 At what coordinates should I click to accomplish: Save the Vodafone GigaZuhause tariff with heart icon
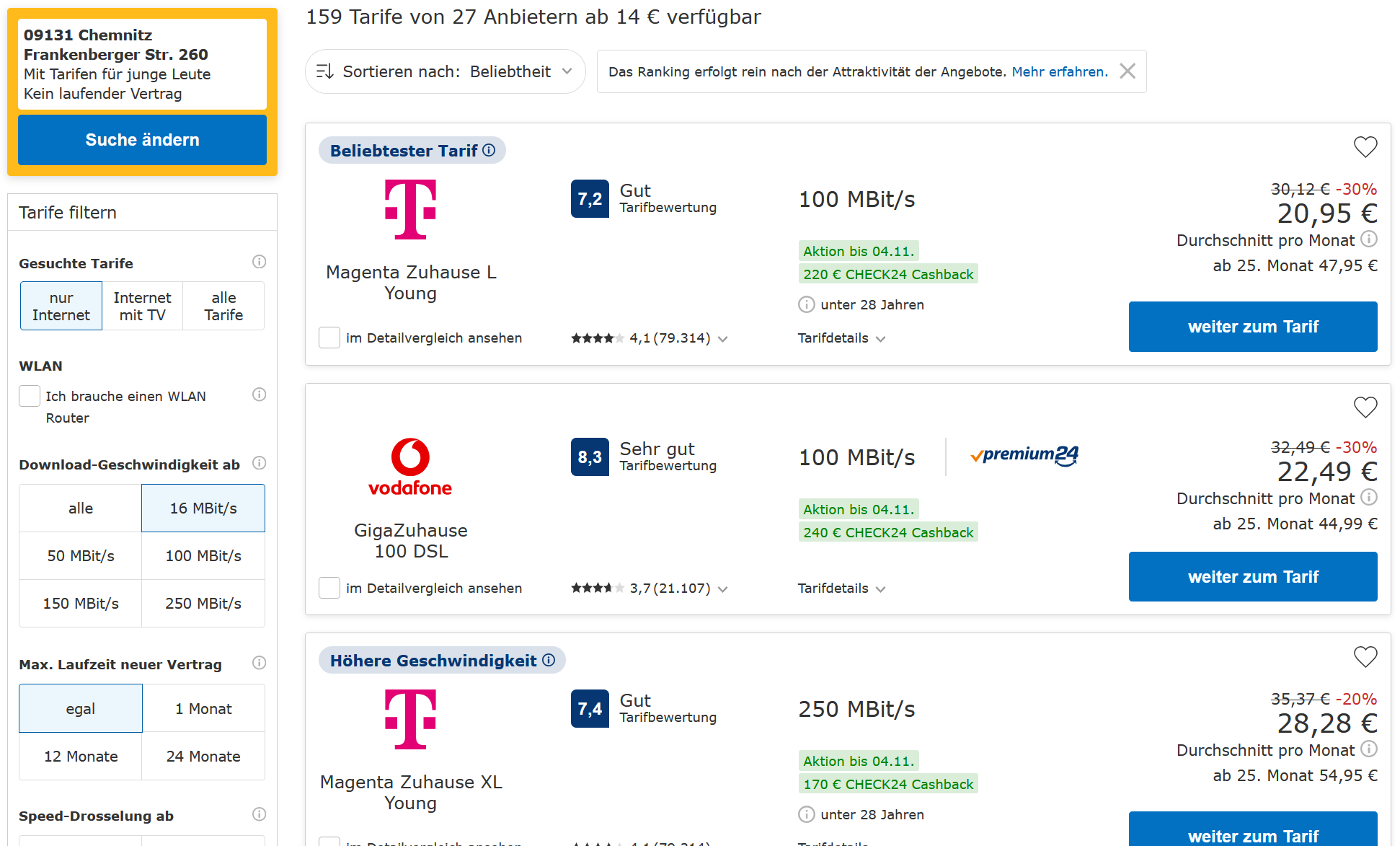pos(1365,407)
